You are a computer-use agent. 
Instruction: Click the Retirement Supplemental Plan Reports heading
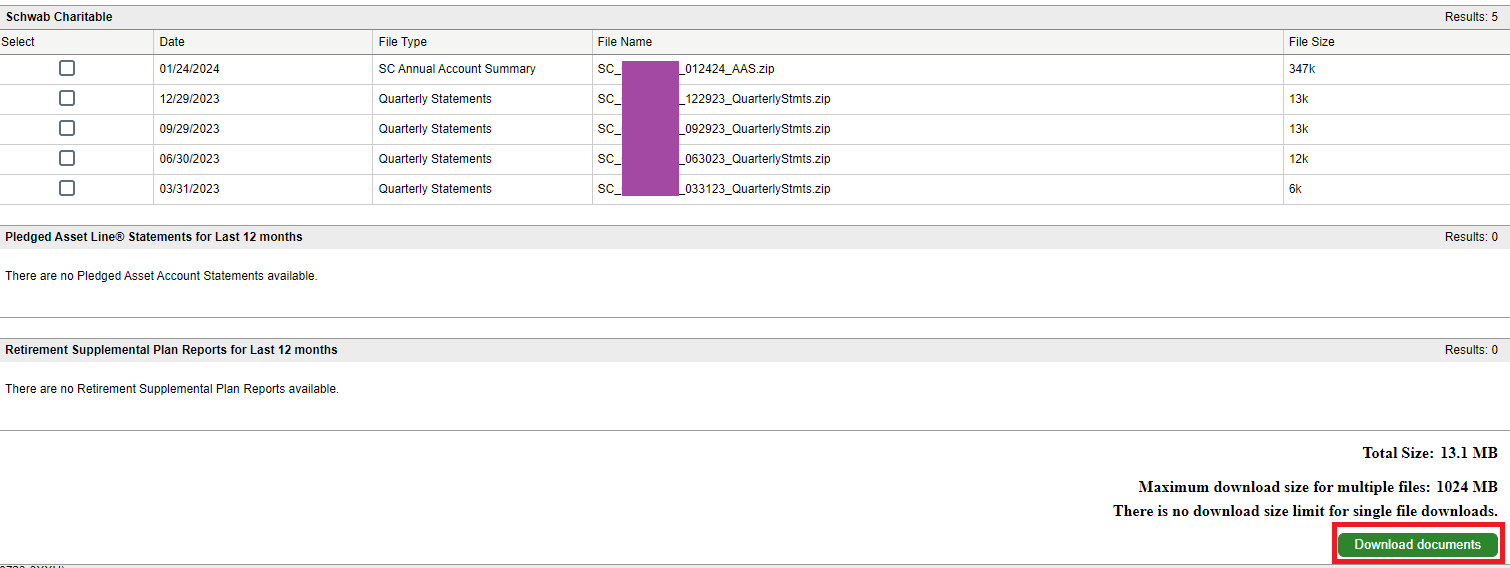(171, 350)
